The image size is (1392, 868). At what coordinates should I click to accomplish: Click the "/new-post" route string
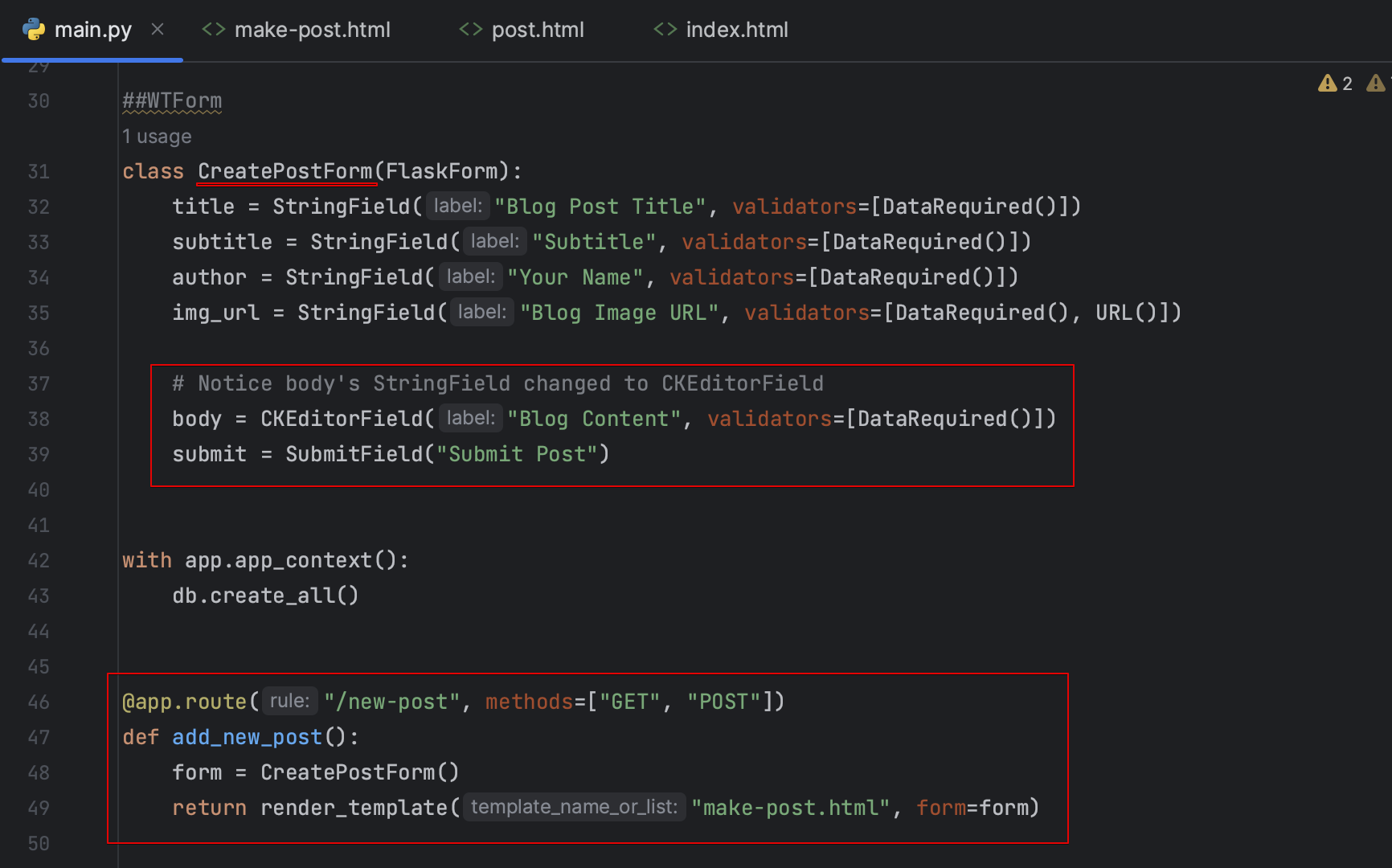coord(392,702)
